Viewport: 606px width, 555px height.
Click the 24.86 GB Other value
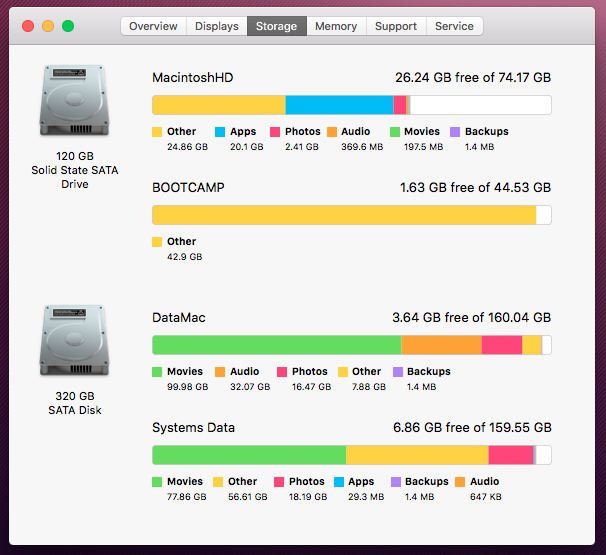tap(187, 147)
